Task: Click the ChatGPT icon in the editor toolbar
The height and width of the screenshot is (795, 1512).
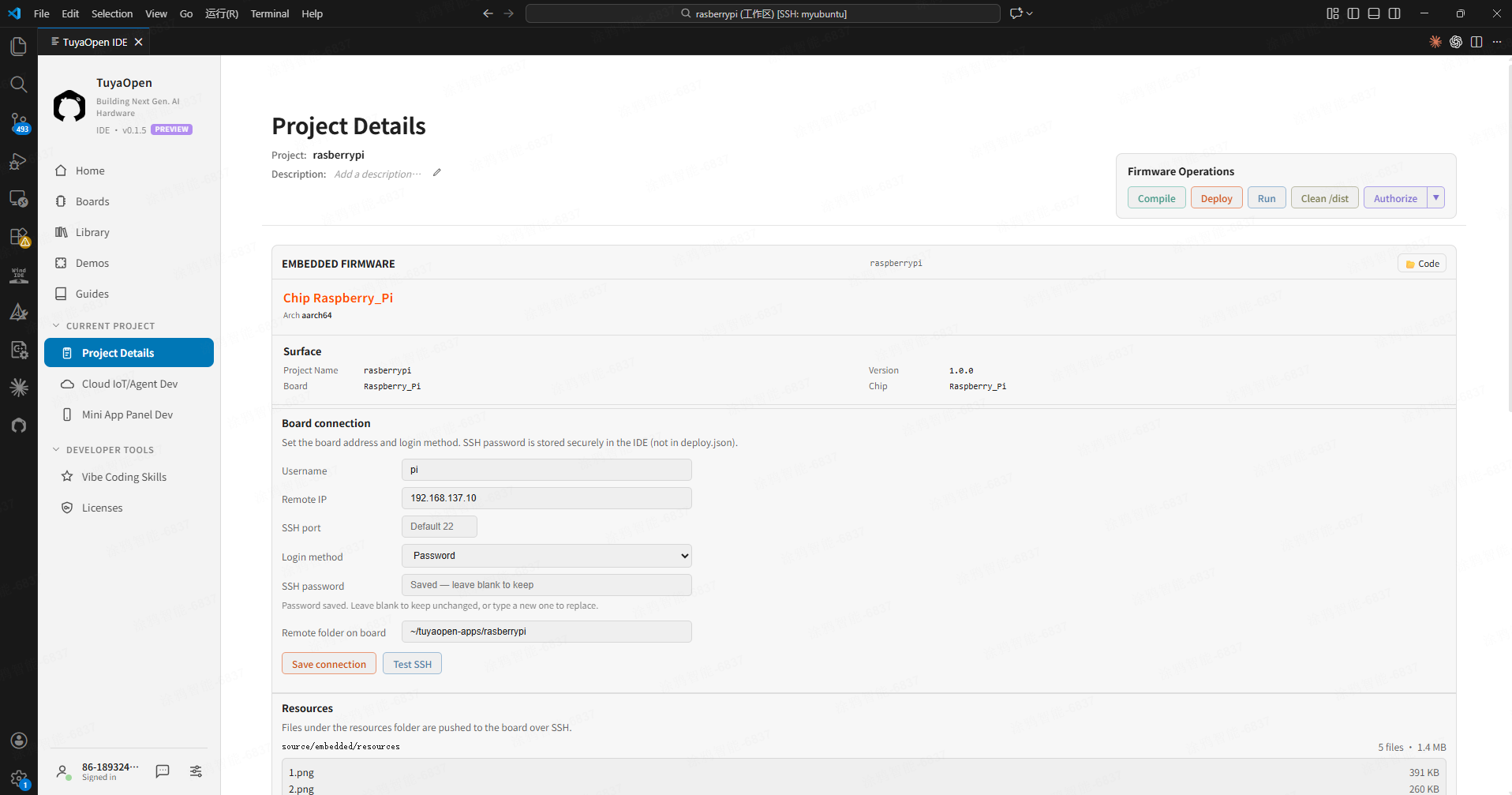Action: [1456, 42]
